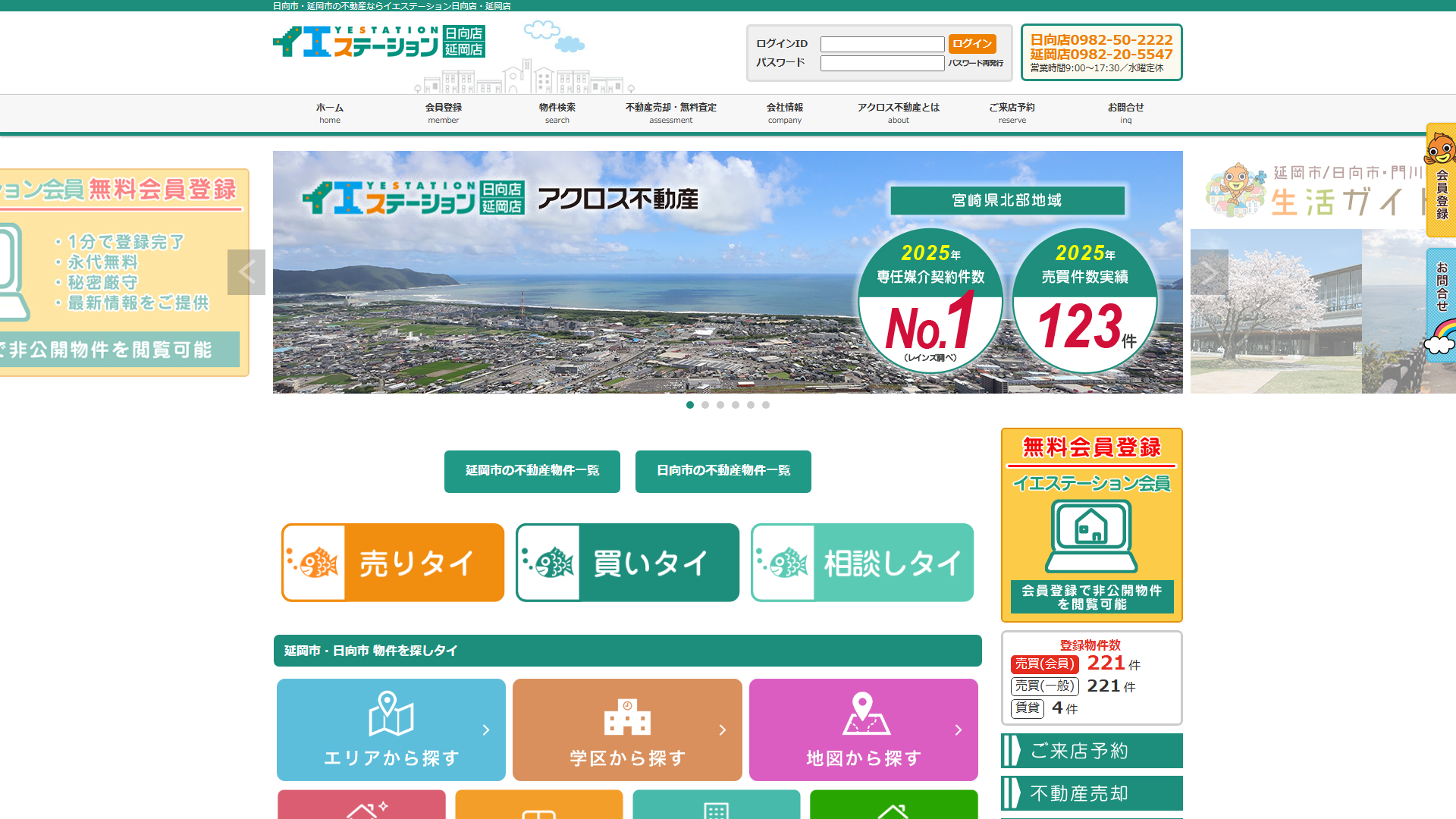Open エリアから探す map icon tile
1456x819 pixels.
(391, 730)
